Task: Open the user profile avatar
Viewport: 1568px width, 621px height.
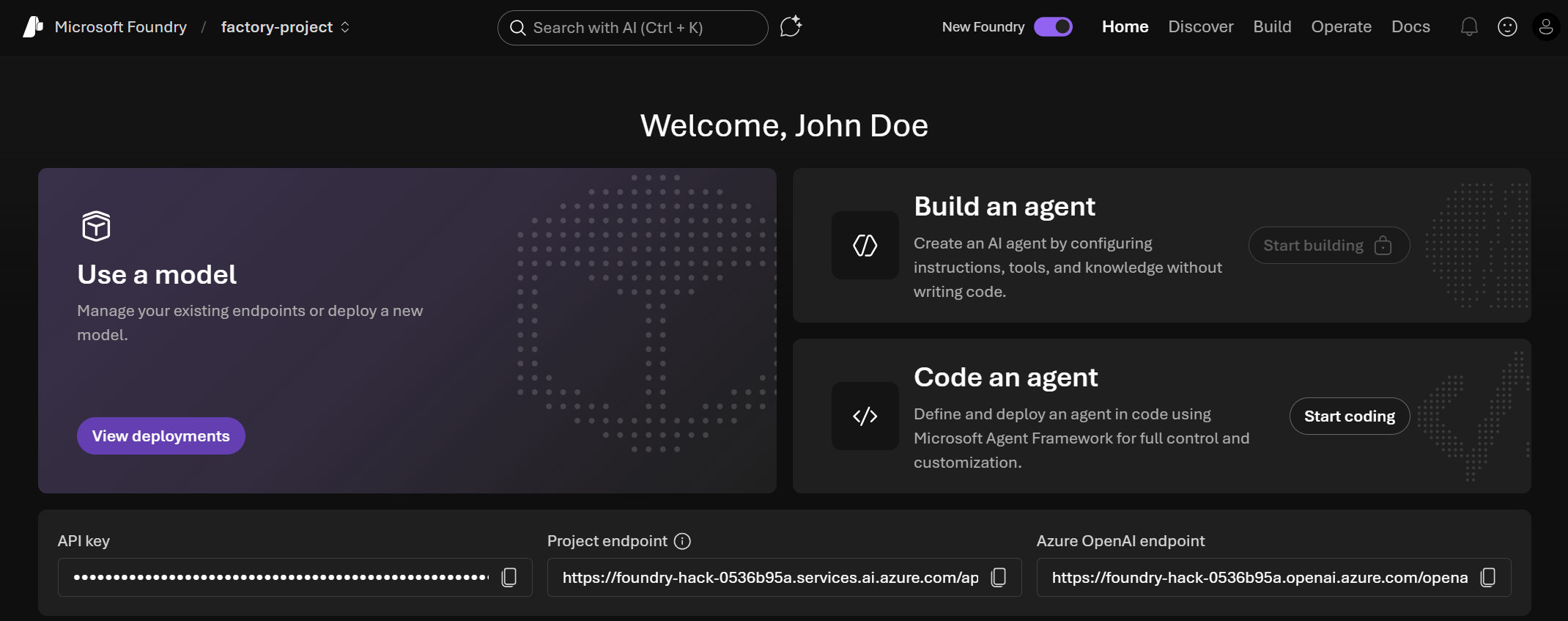Action: tap(1546, 27)
